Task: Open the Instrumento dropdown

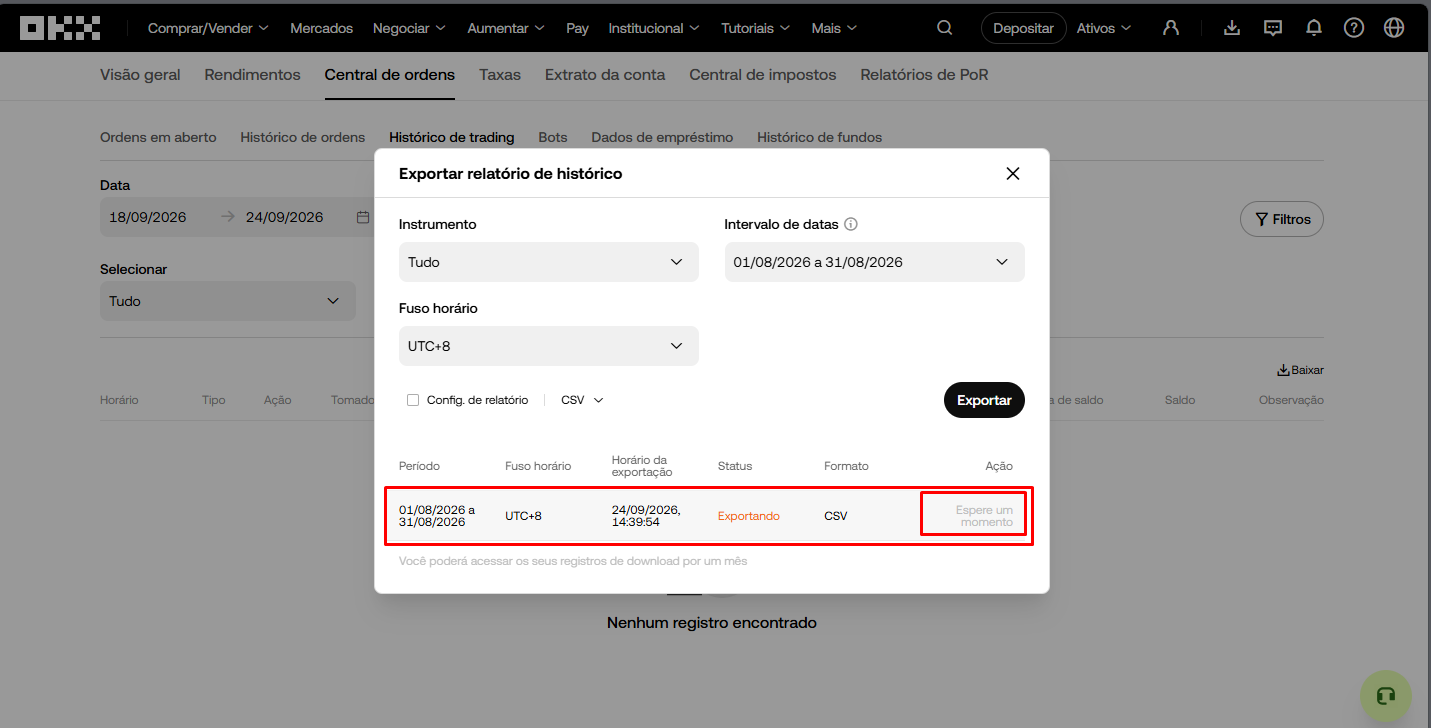Action: click(549, 262)
